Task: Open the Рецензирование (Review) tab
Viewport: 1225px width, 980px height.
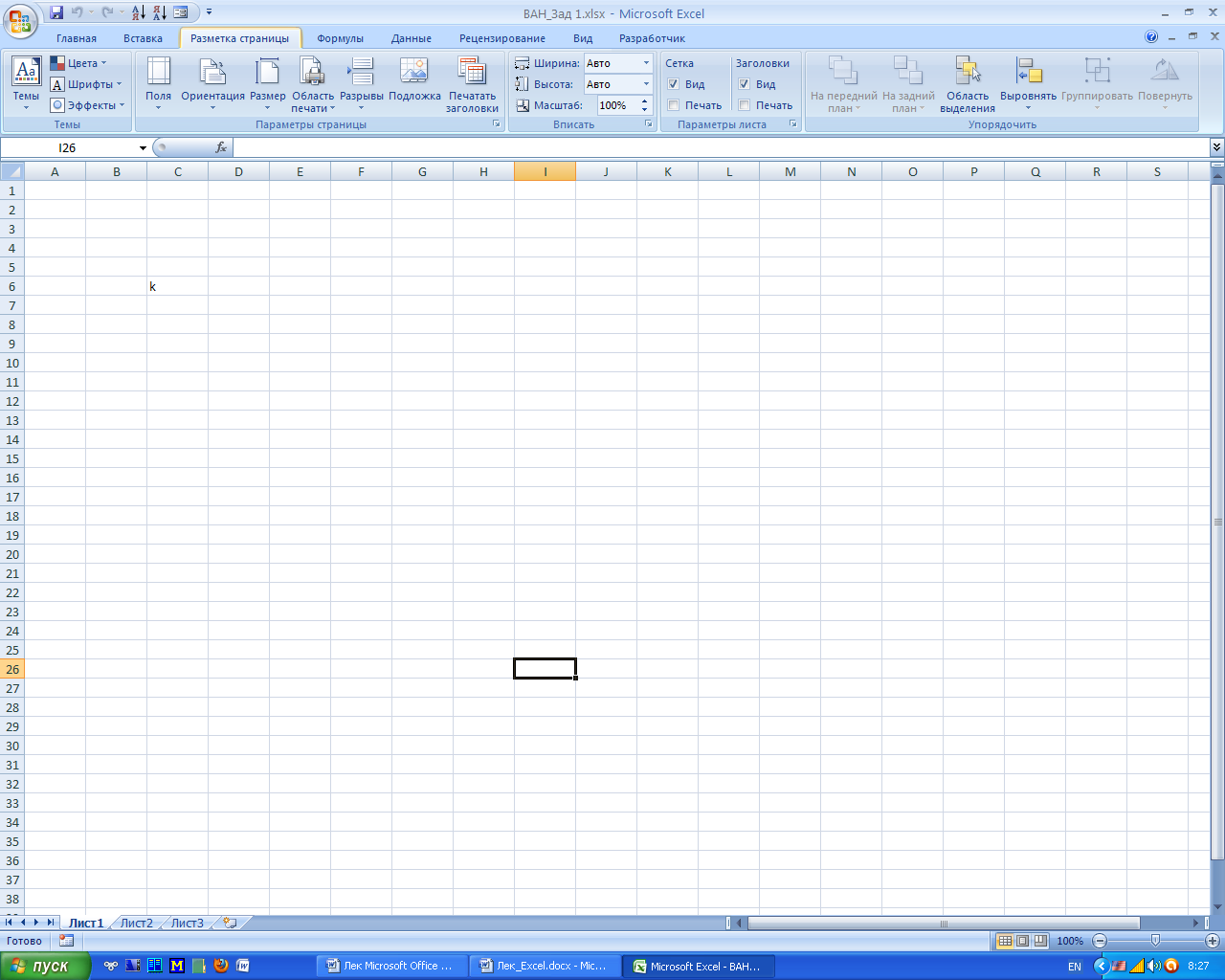Action: [502, 38]
